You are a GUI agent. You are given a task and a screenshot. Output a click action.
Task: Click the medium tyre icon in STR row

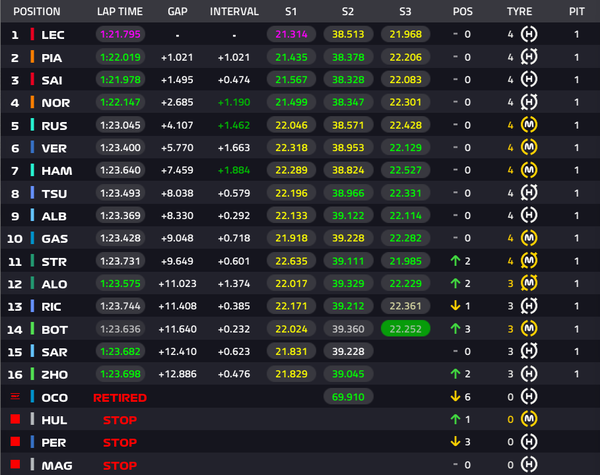coord(529,261)
